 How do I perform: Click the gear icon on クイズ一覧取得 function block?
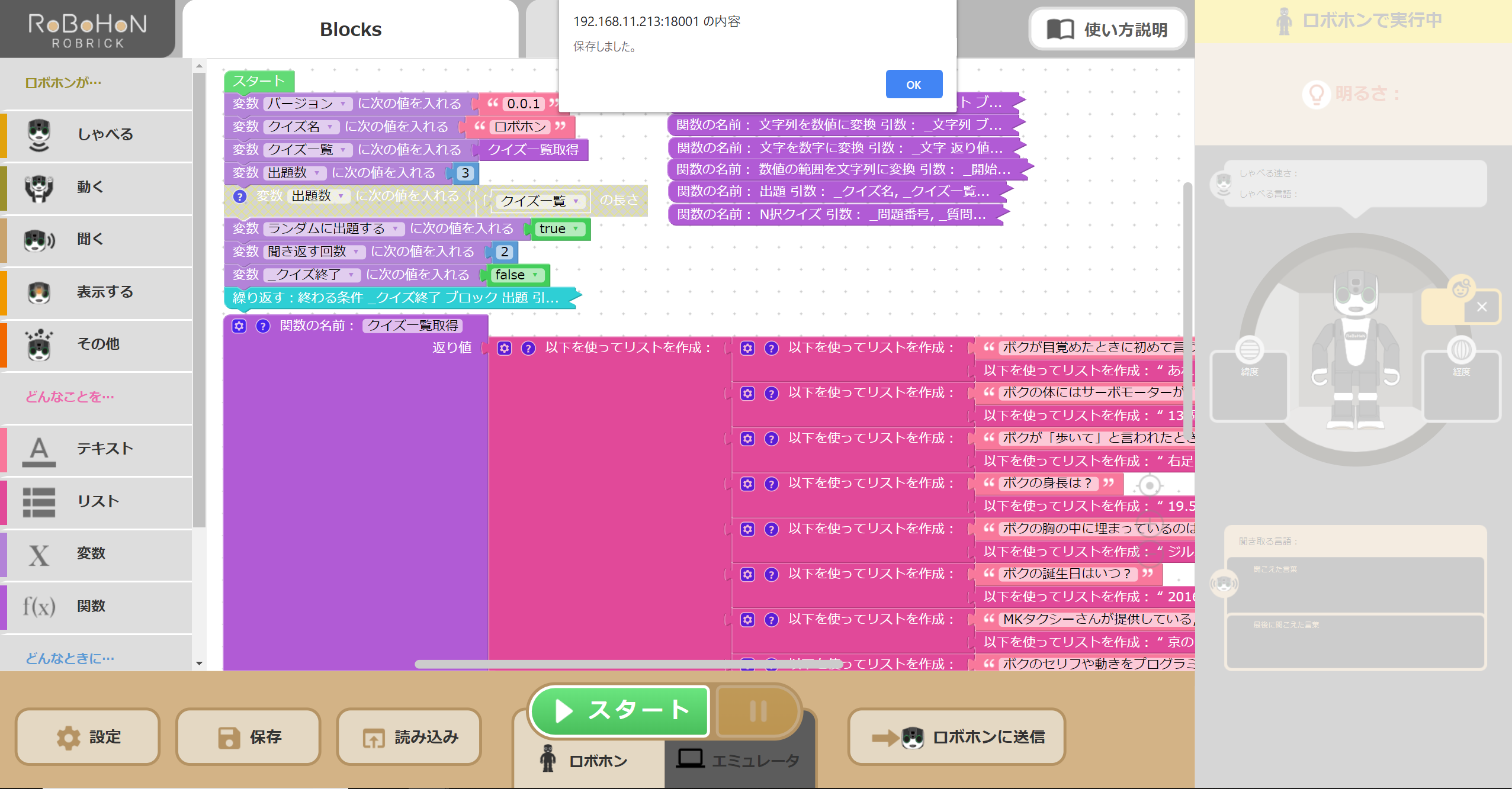pyautogui.click(x=239, y=326)
